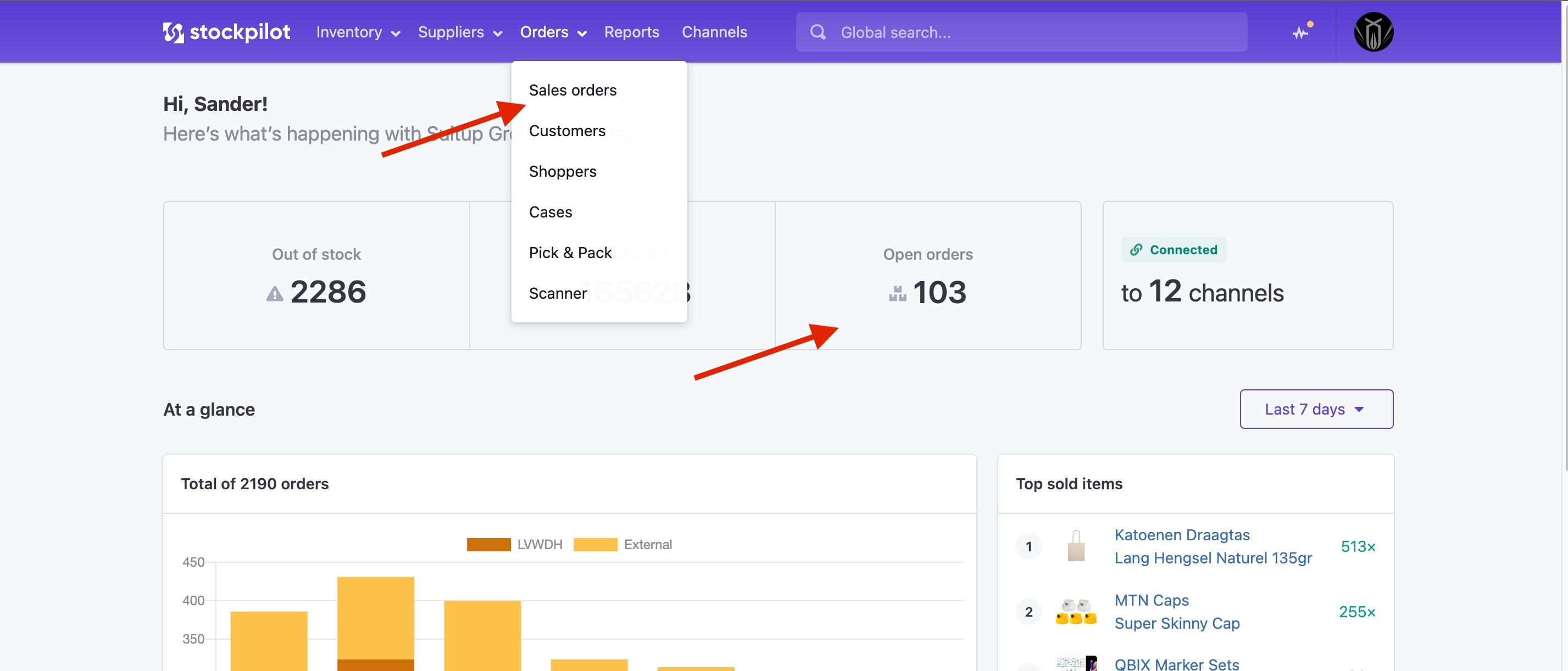
Task: Click the Connected status badge
Action: 1173,250
